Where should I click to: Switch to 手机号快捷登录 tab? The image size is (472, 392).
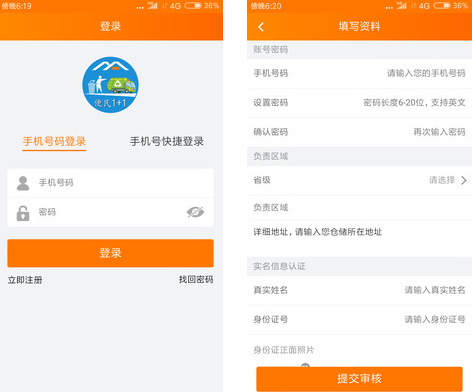coord(167,142)
